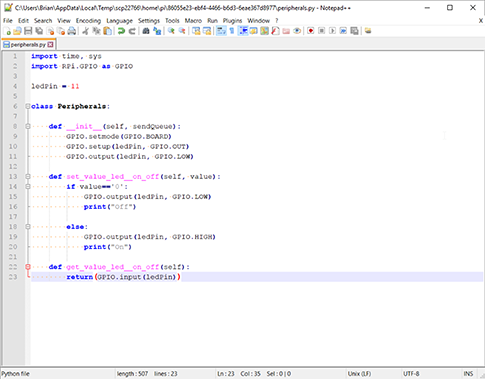
Task: Click the Copy toolbar icon
Action: click(x=96, y=31)
